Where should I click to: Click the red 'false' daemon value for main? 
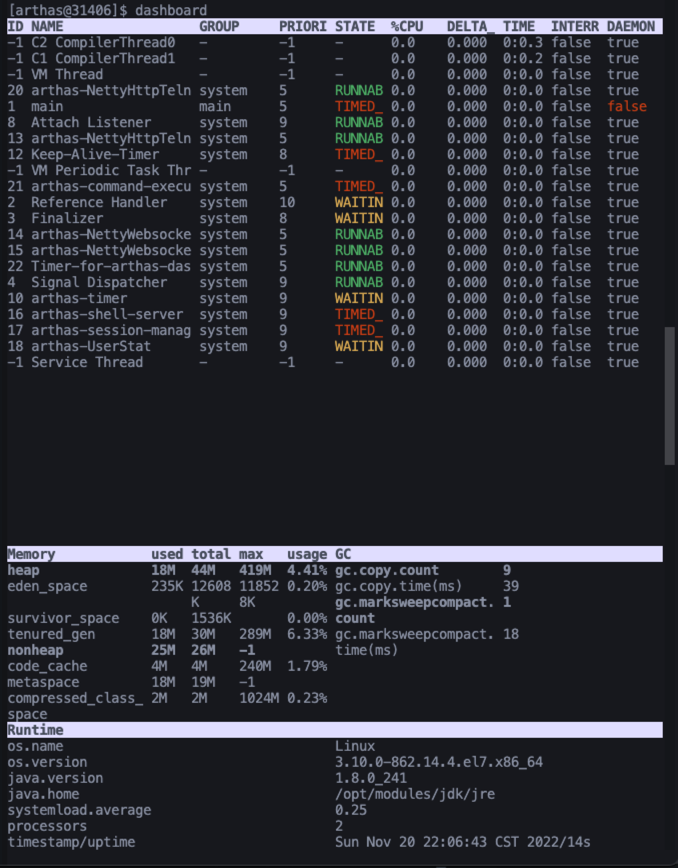626,106
